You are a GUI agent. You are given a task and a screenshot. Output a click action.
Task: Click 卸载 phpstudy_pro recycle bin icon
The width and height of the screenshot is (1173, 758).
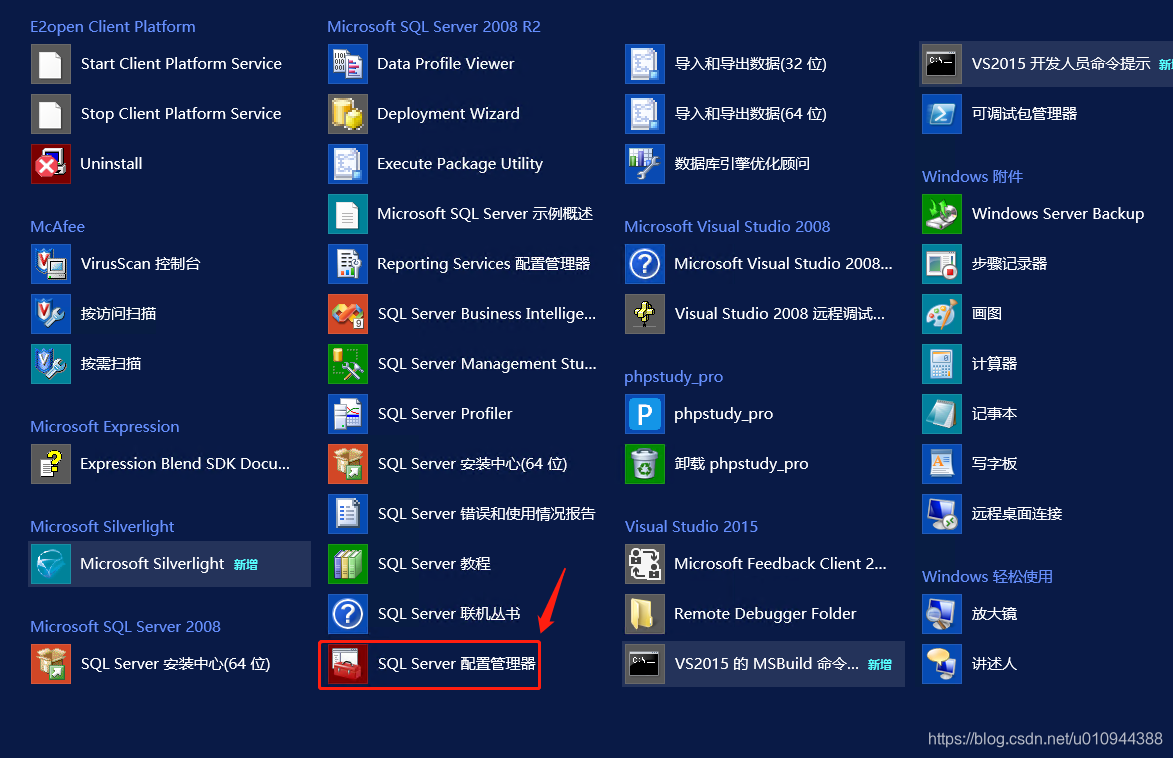click(x=645, y=464)
